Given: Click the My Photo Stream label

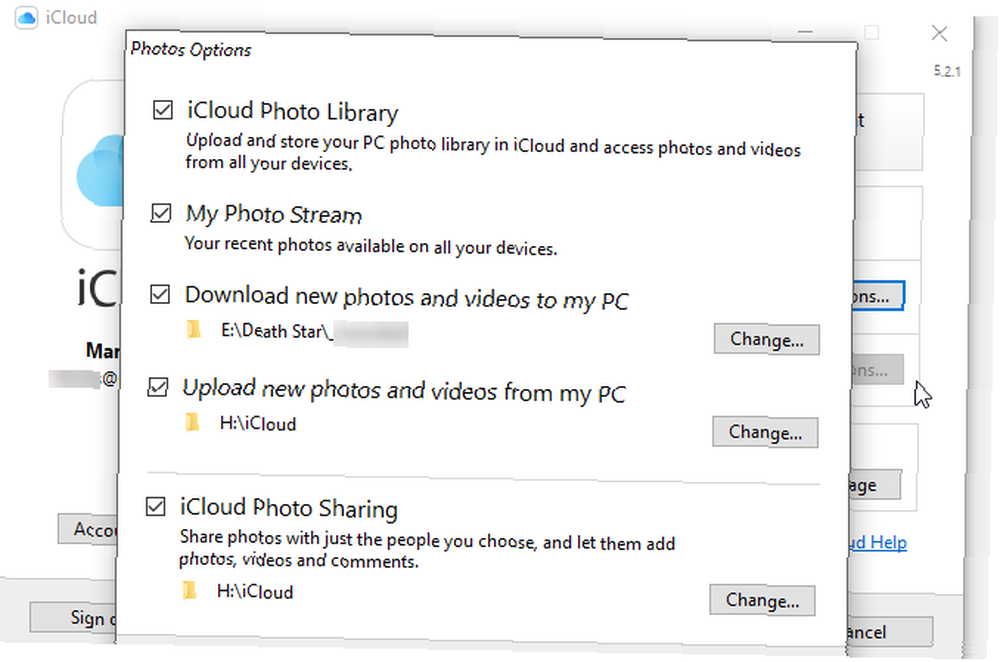Looking at the screenshot, I should (x=274, y=214).
